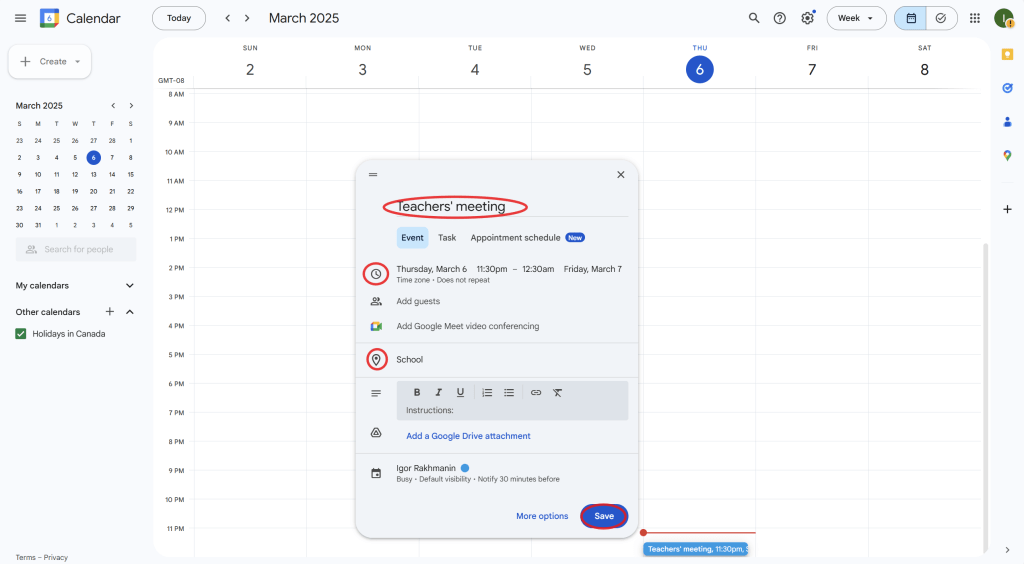
Task: Open More options for the event
Action: [542, 516]
